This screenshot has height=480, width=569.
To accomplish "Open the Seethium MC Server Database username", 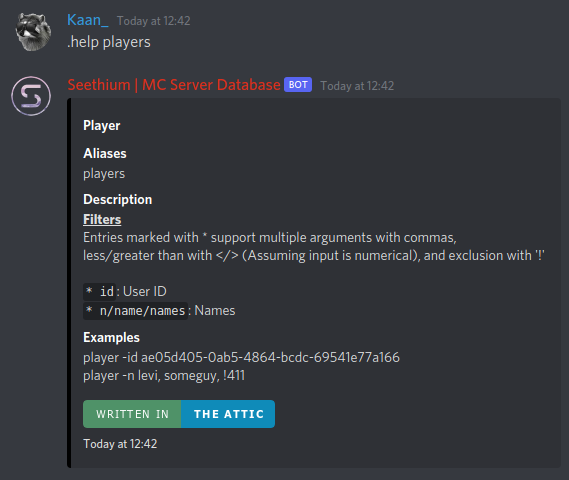I will coord(174,85).
